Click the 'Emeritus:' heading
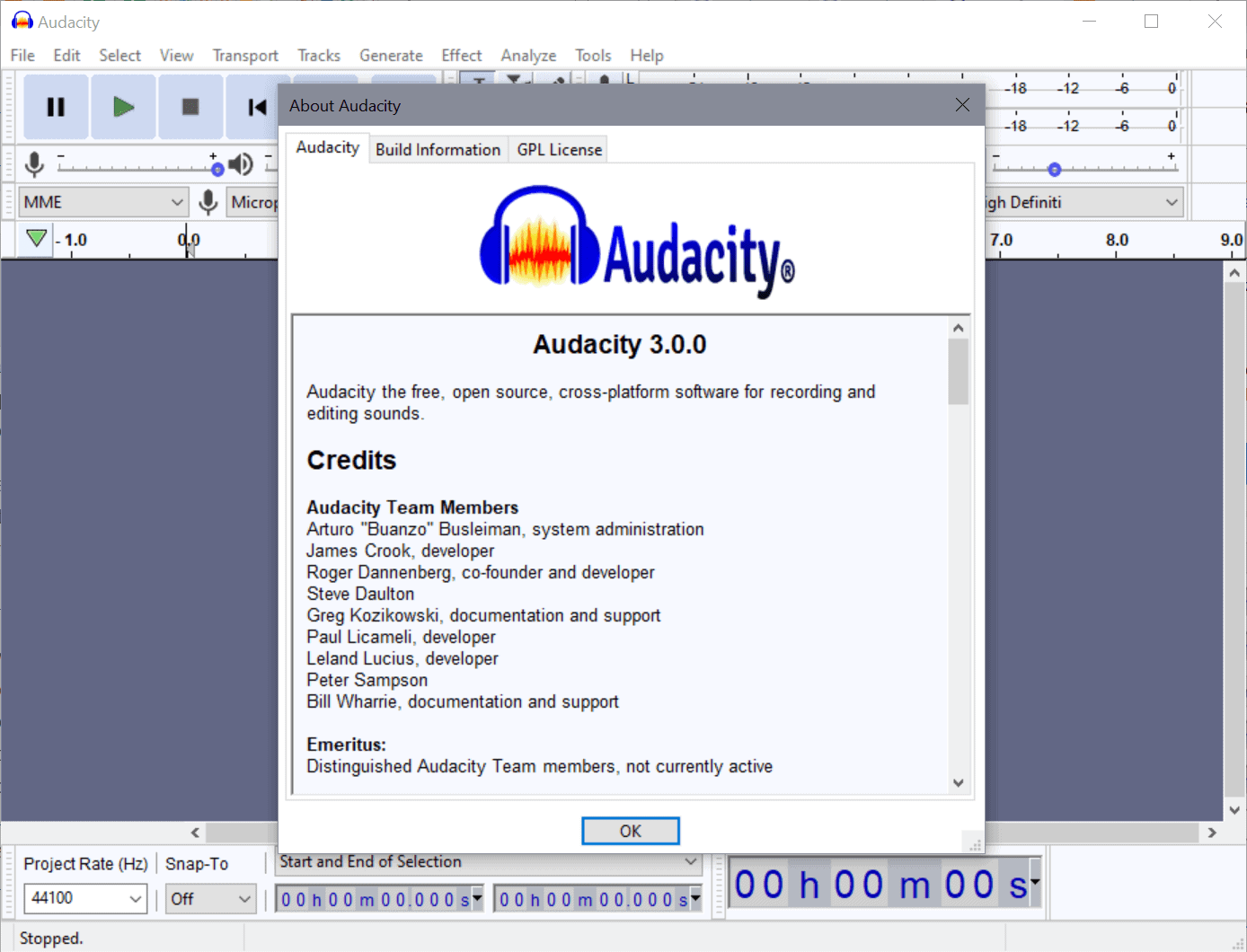The width and height of the screenshot is (1247, 952). 346,745
